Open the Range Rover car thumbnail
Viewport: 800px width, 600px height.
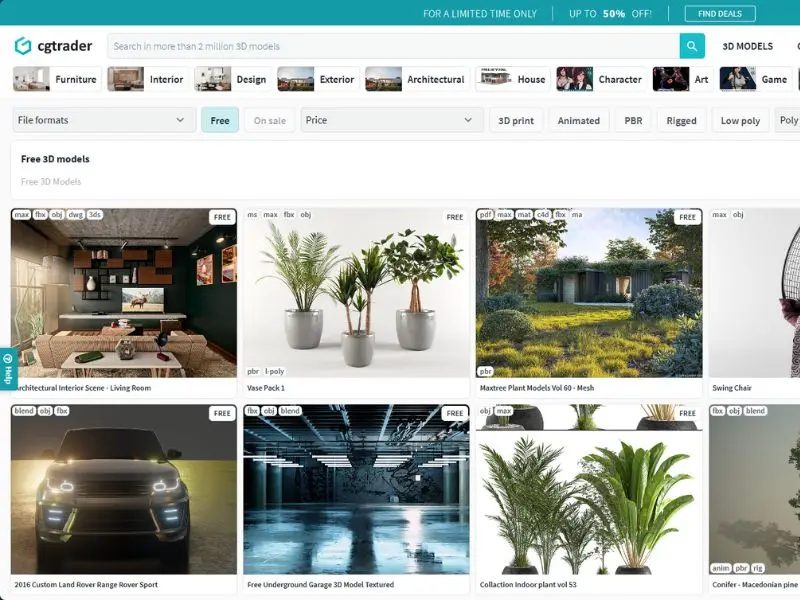[x=124, y=489]
